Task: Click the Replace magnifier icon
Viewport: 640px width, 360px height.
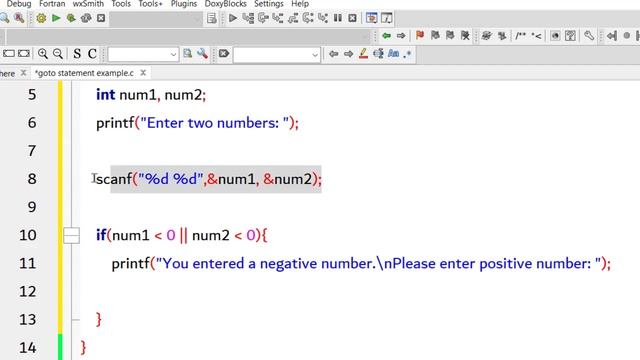Action: pyautogui.click(x=19, y=18)
